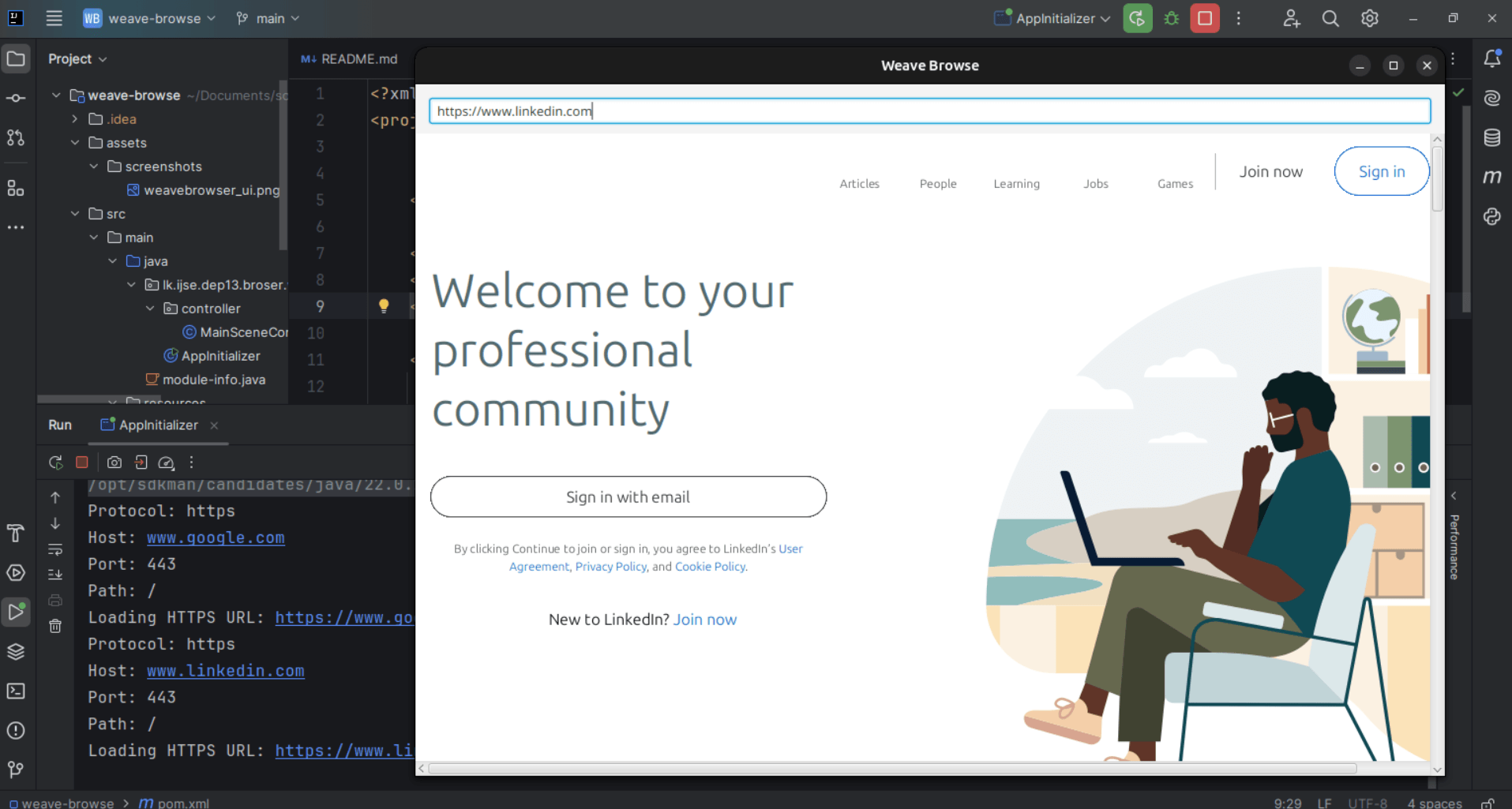The height and width of the screenshot is (809, 1512).
Task: Open Jobs in LinkedIn nav
Action: tap(1096, 183)
